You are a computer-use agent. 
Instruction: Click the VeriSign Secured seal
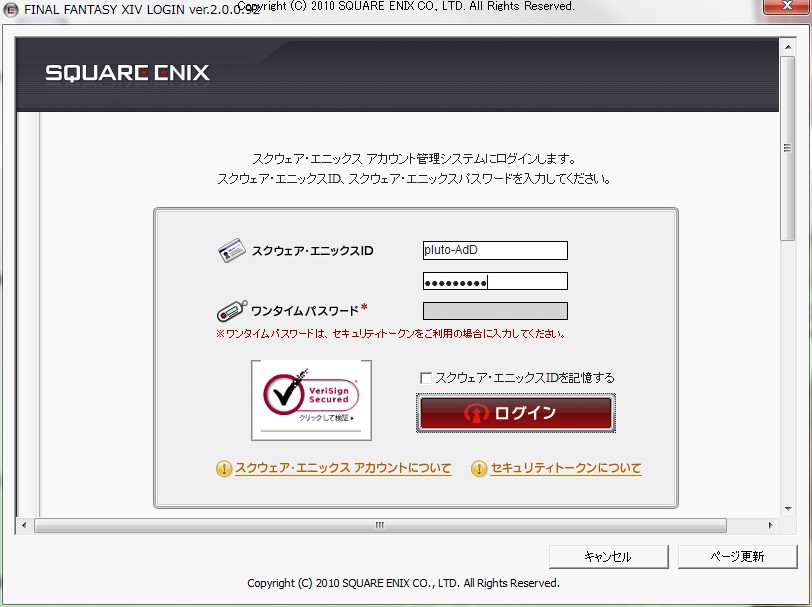click(311, 400)
